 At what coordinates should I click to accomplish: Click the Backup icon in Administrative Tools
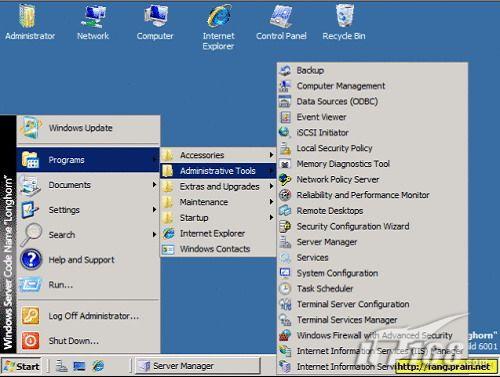(285, 71)
